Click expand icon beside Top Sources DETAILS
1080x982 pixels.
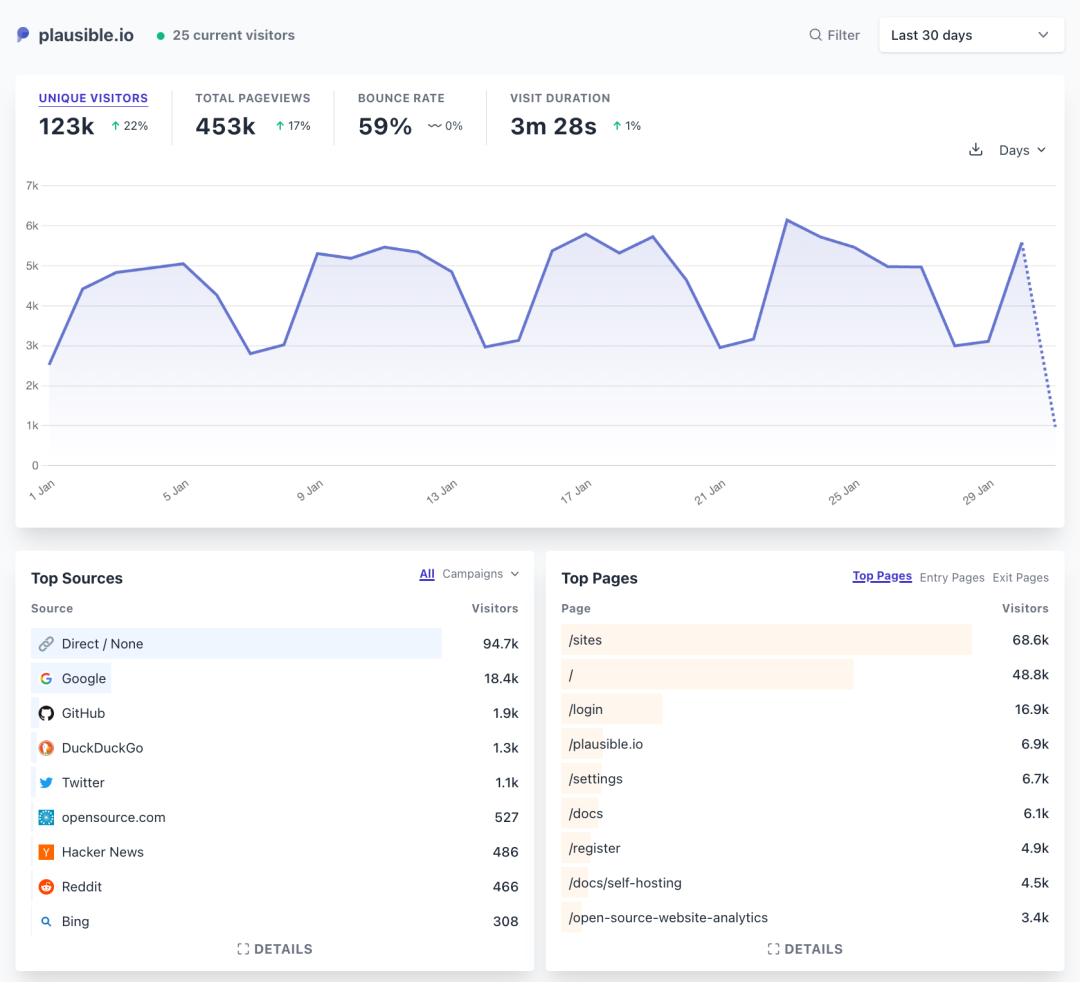243,949
